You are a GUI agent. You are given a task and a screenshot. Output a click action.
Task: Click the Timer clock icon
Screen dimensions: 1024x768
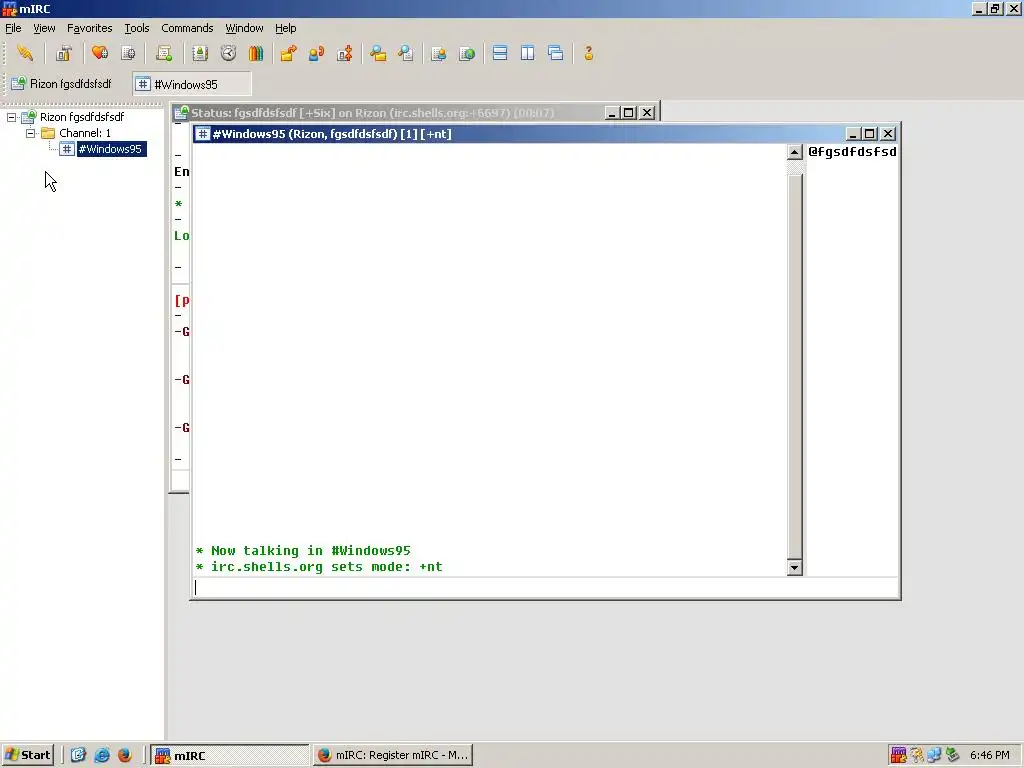pyautogui.click(x=228, y=53)
